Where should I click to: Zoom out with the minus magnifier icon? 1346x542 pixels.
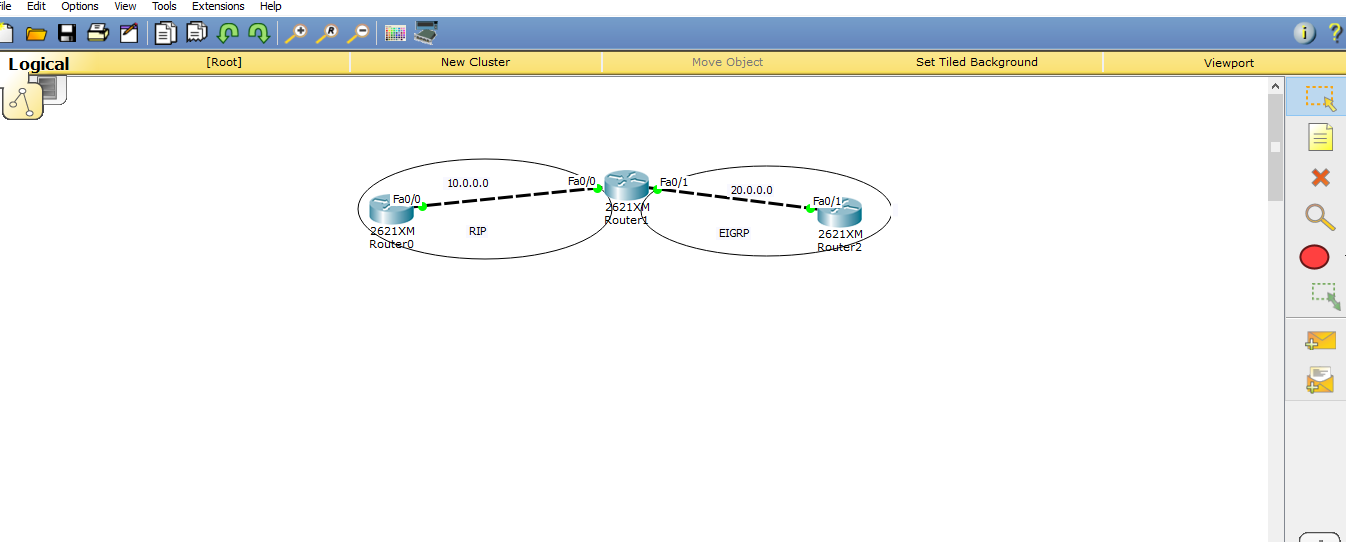358,33
